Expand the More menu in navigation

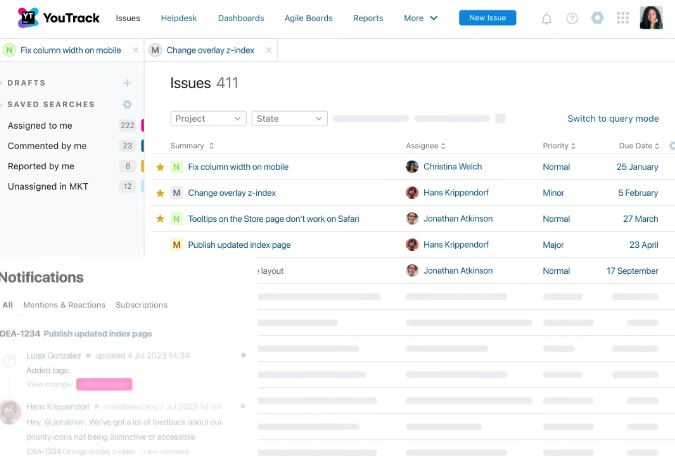coord(420,18)
